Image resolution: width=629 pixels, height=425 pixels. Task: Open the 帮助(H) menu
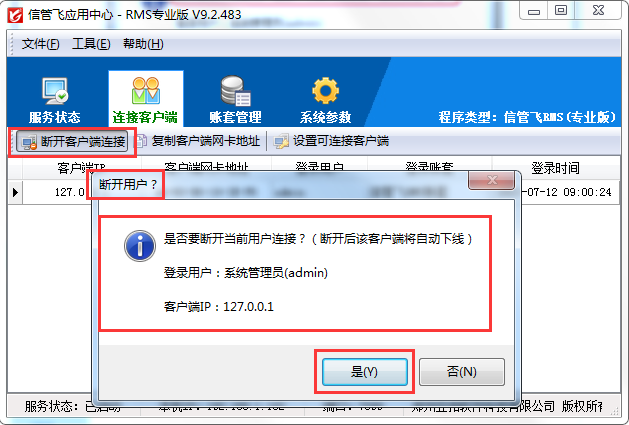pos(143,44)
